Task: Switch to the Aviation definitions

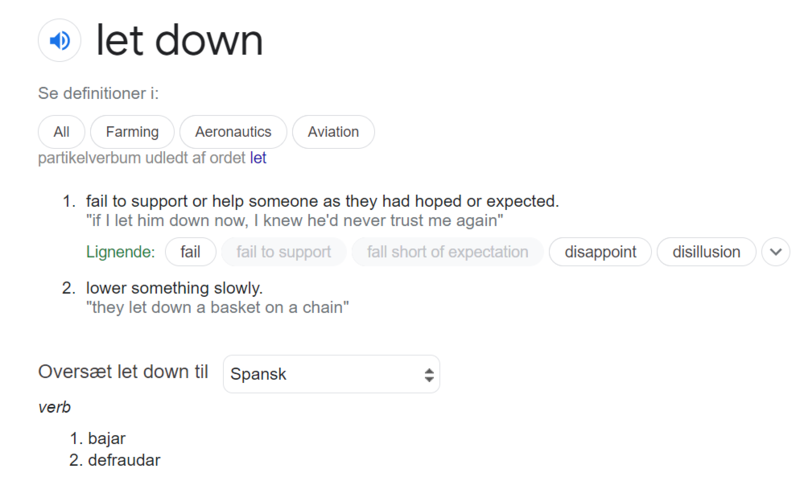Action: tap(333, 132)
